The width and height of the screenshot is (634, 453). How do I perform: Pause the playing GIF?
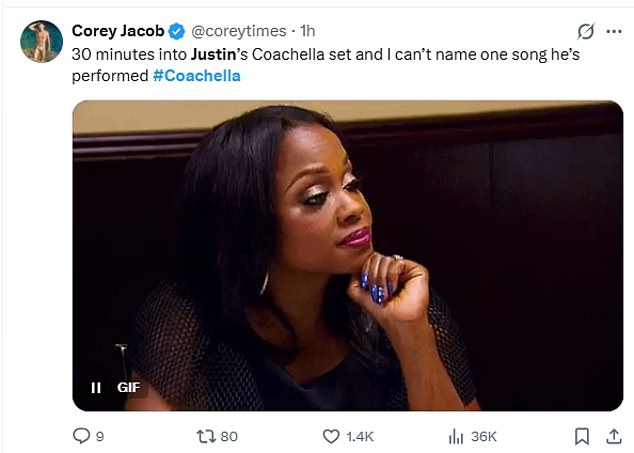tap(96, 388)
